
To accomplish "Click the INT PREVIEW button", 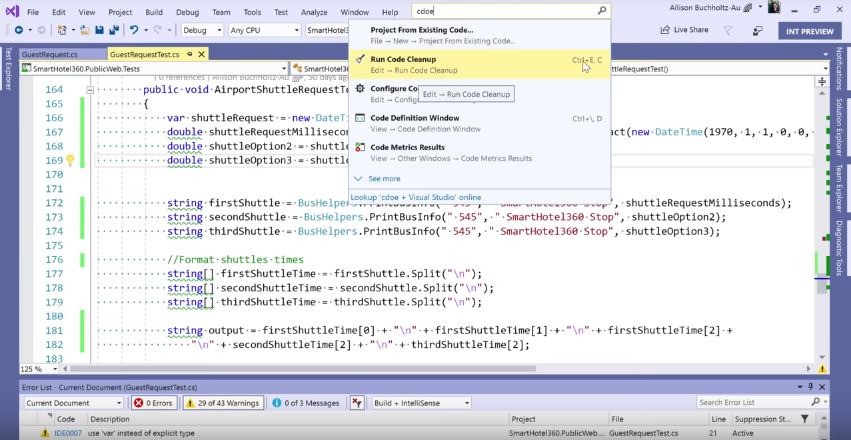I will (x=810, y=31).
